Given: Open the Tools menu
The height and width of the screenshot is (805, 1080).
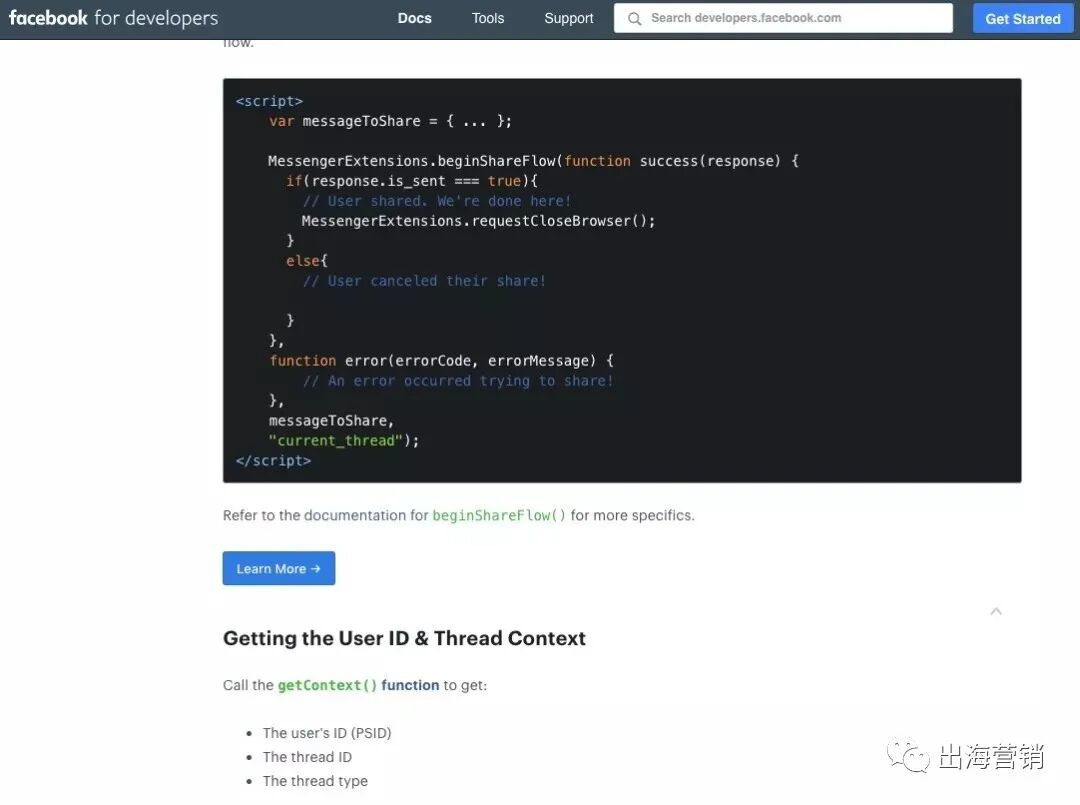Looking at the screenshot, I should (x=488, y=19).
